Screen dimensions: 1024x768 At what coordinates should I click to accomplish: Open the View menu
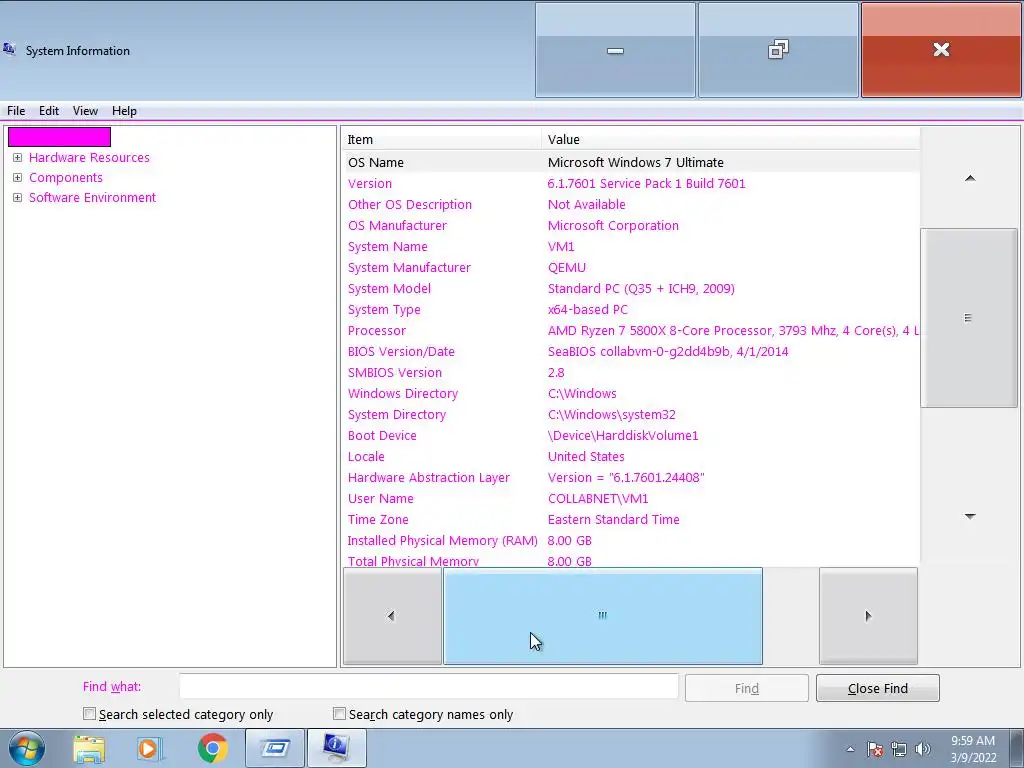tap(85, 110)
